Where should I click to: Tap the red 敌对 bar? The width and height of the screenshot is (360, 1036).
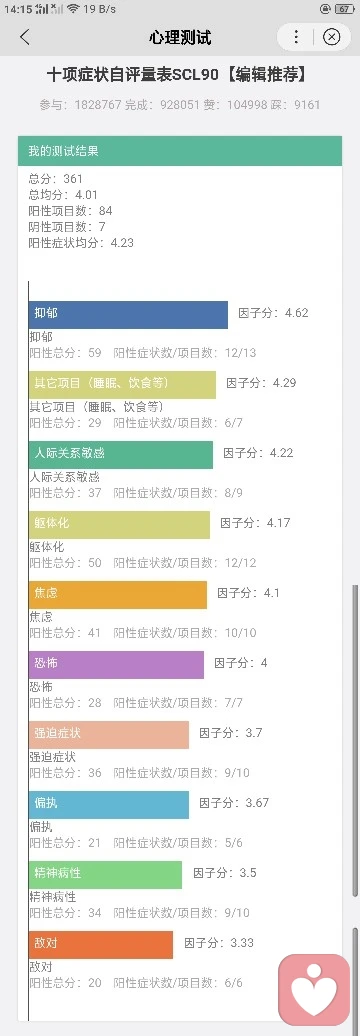click(x=101, y=945)
